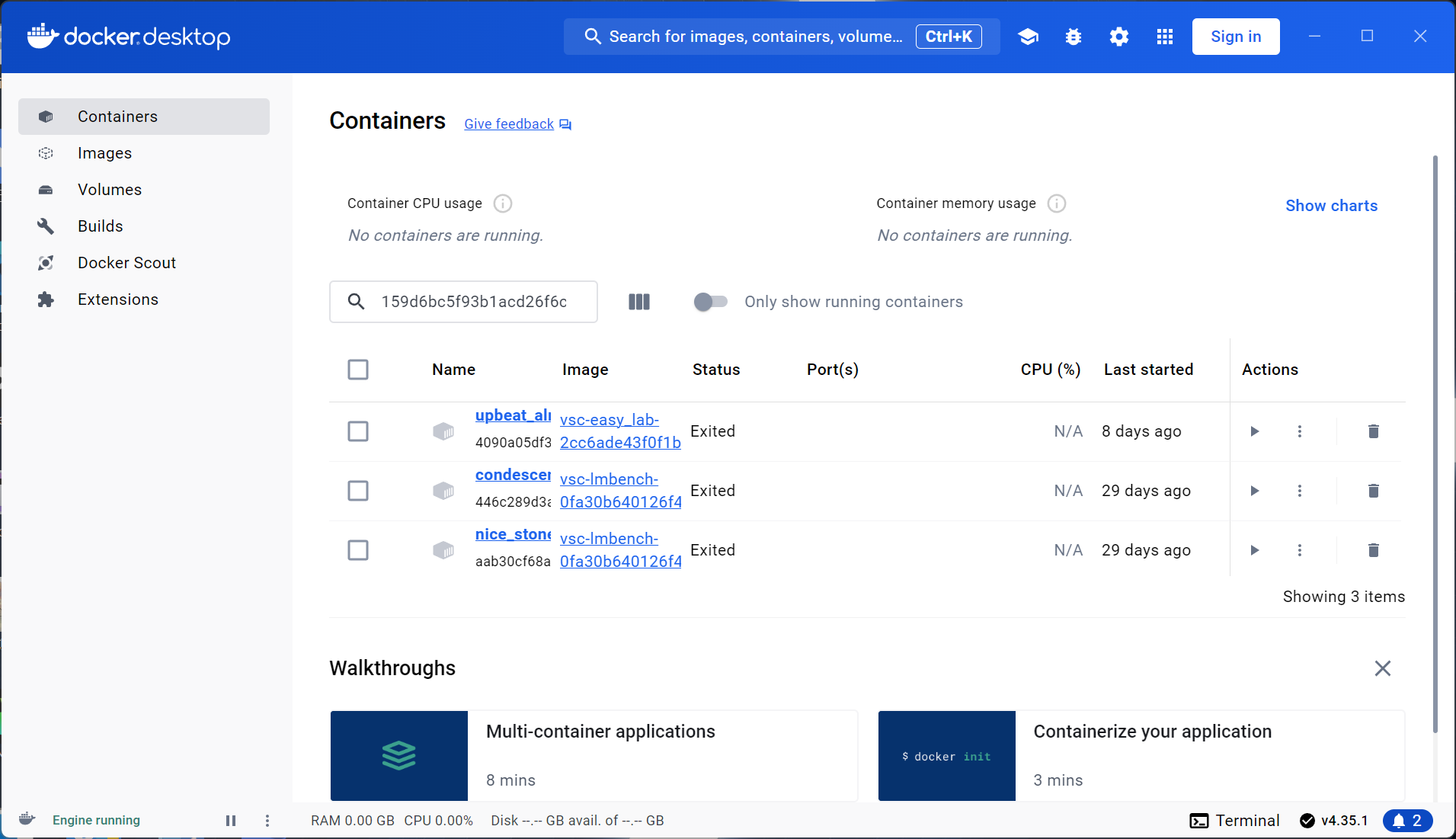Open Multi-container applications walkthrough
The width and height of the screenshot is (1456, 839).
click(594, 756)
